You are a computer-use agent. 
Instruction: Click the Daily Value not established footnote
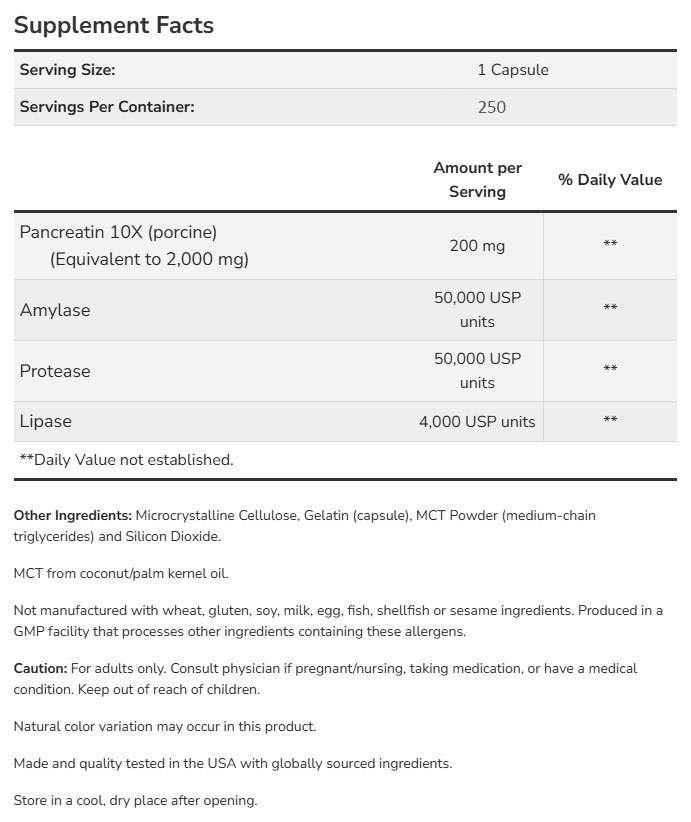126,460
